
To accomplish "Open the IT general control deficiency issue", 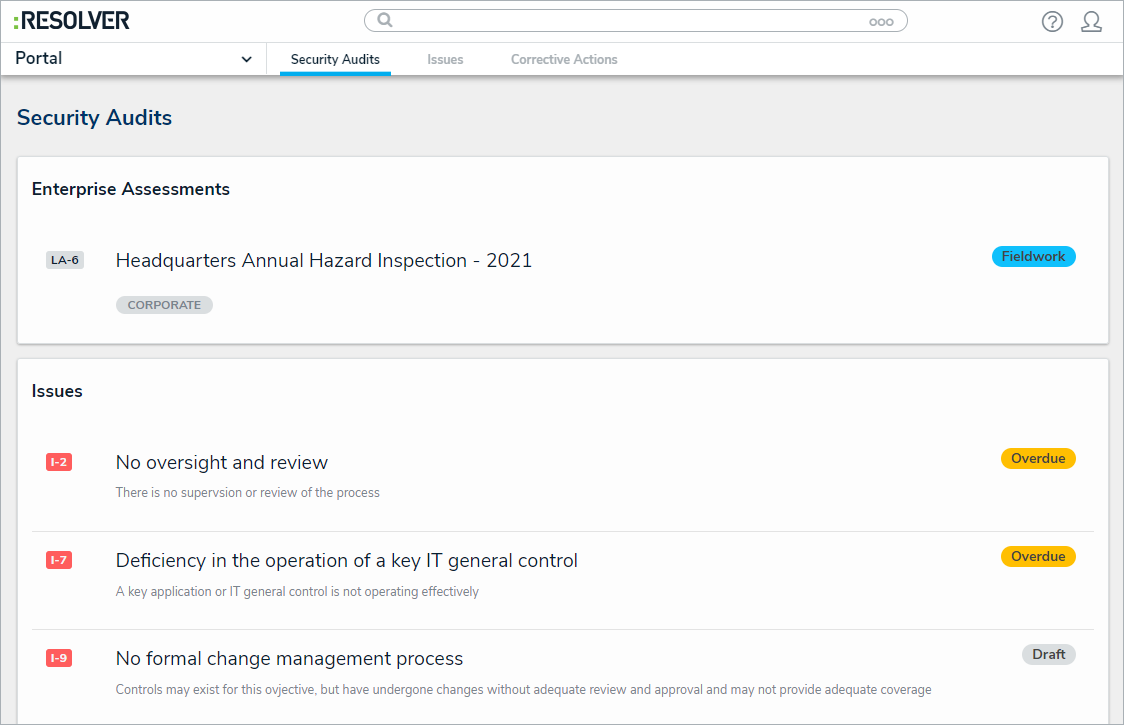I will 347,561.
